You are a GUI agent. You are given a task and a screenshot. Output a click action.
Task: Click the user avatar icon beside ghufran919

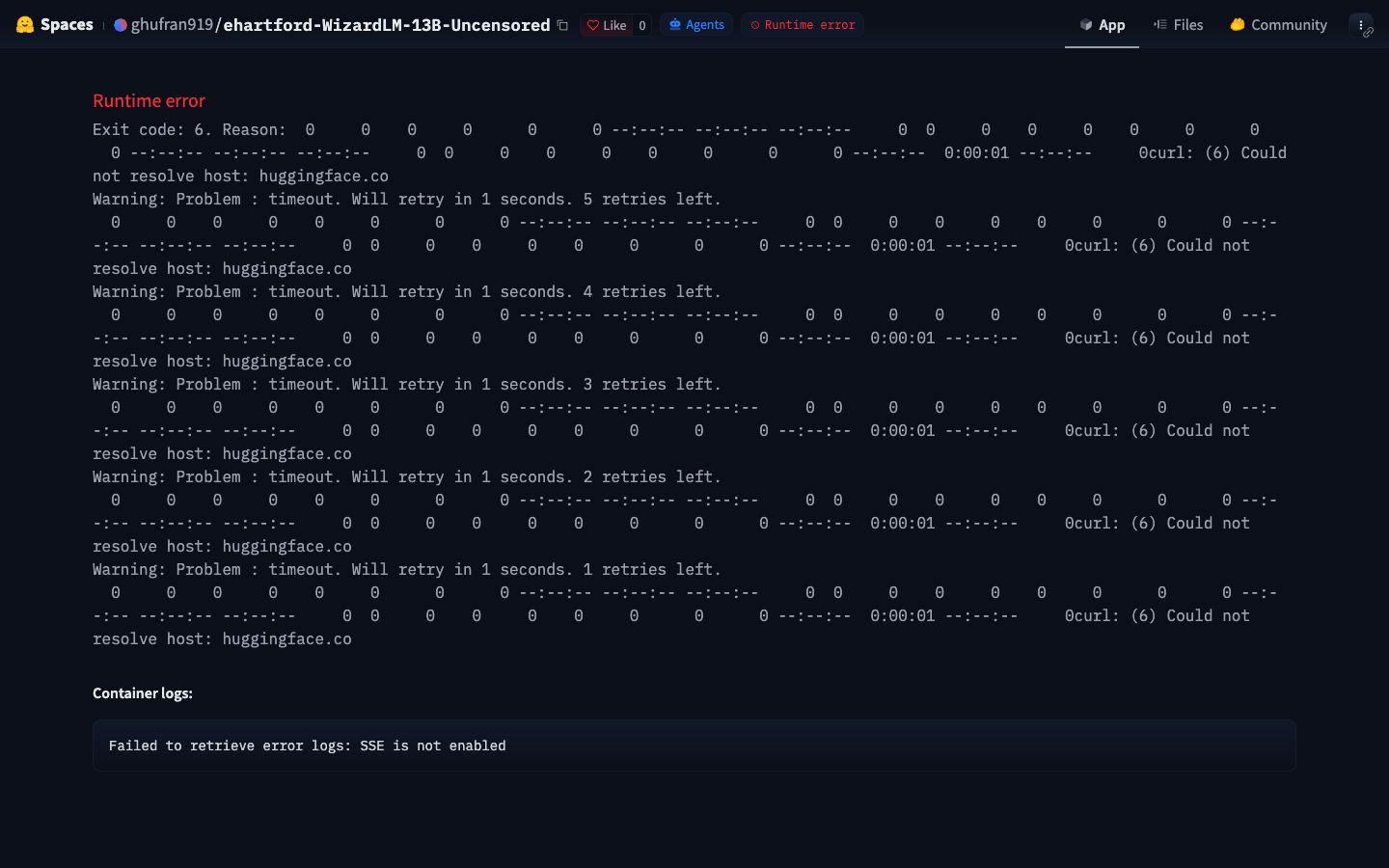point(121,25)
